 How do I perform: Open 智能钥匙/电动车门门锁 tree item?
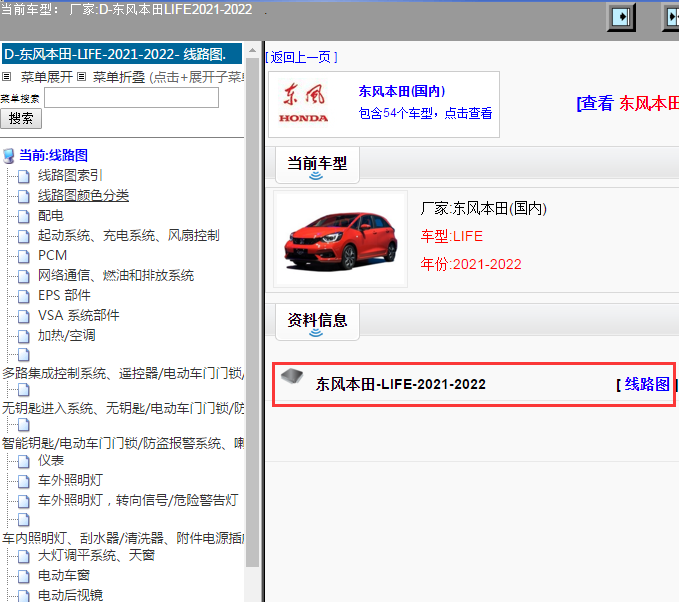(x=123, y=443)
